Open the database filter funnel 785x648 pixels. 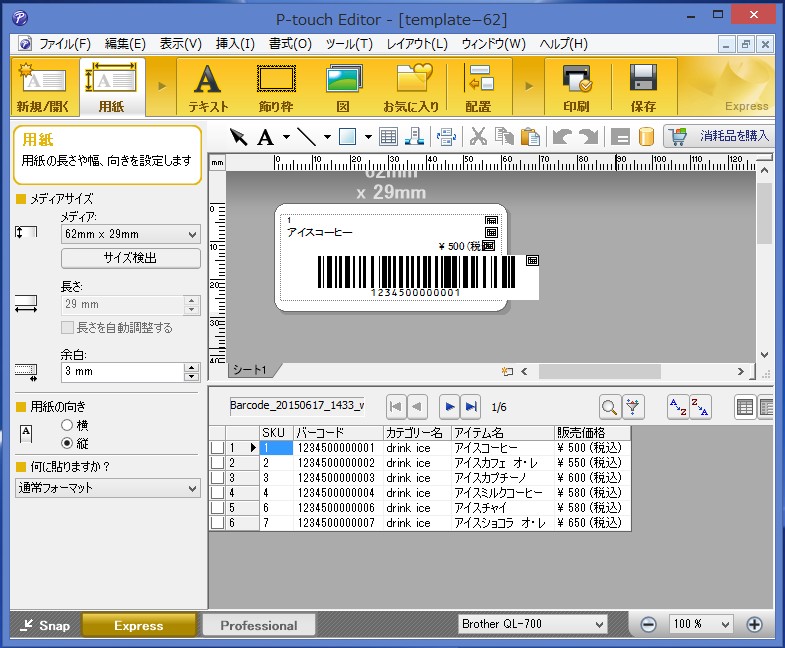click(x=633, y=407)
